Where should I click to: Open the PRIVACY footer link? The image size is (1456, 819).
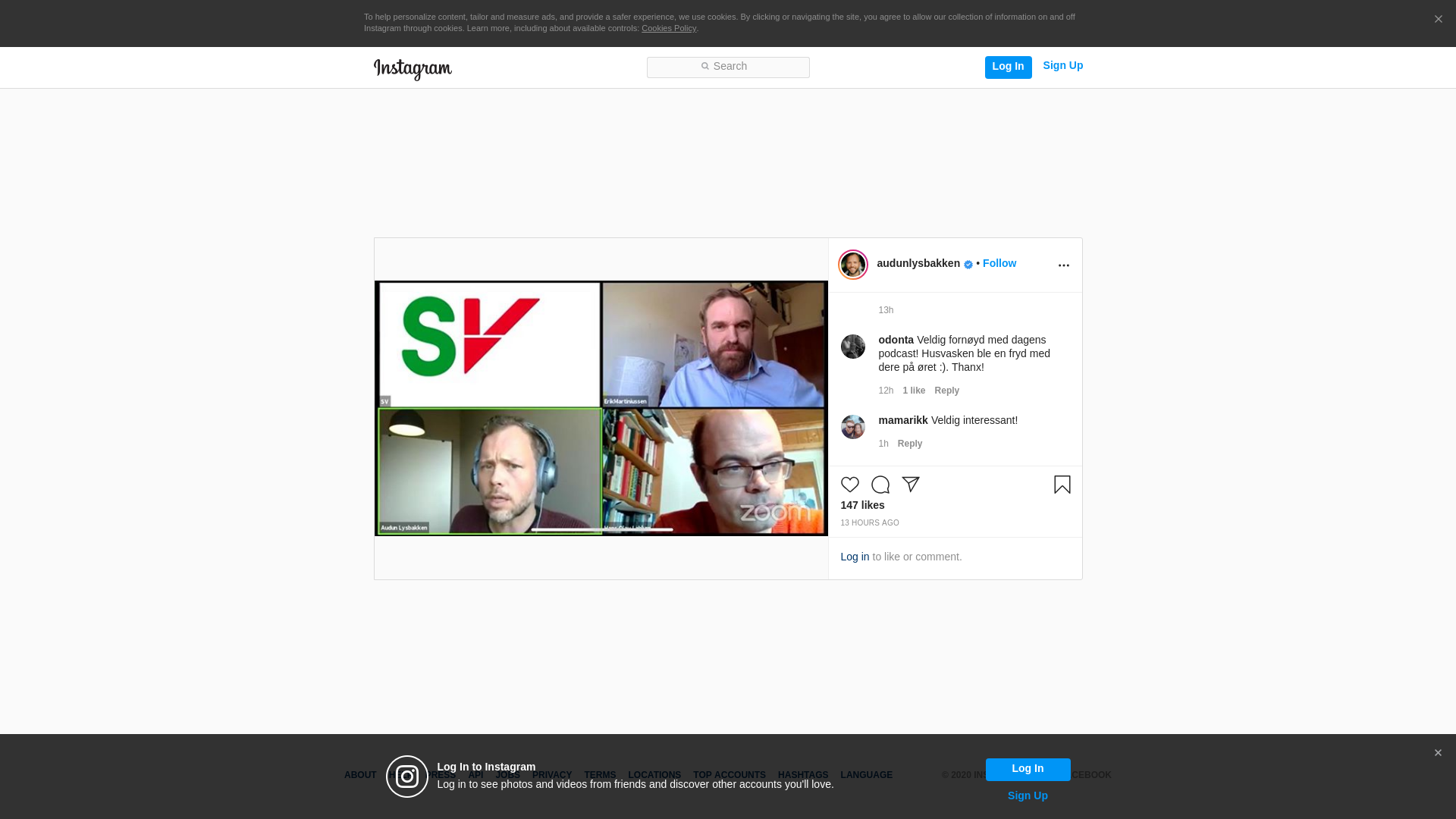(552, 776)
